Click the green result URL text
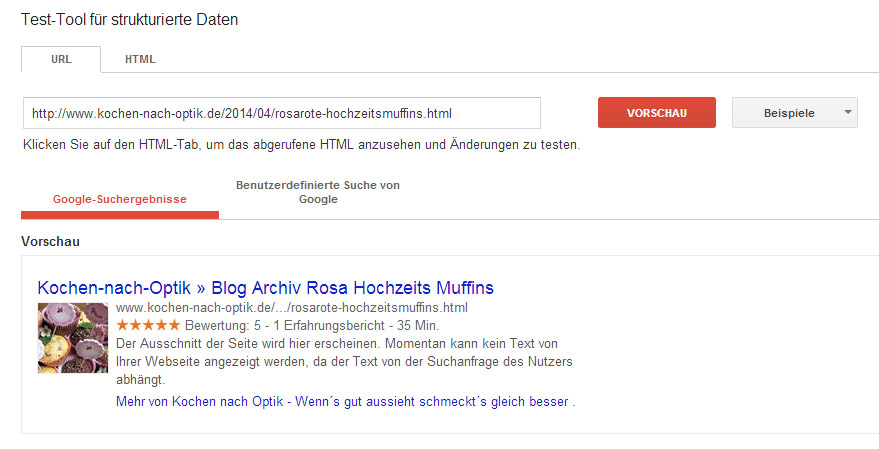Viewport: 879px width, 449px height. point(292,308)
